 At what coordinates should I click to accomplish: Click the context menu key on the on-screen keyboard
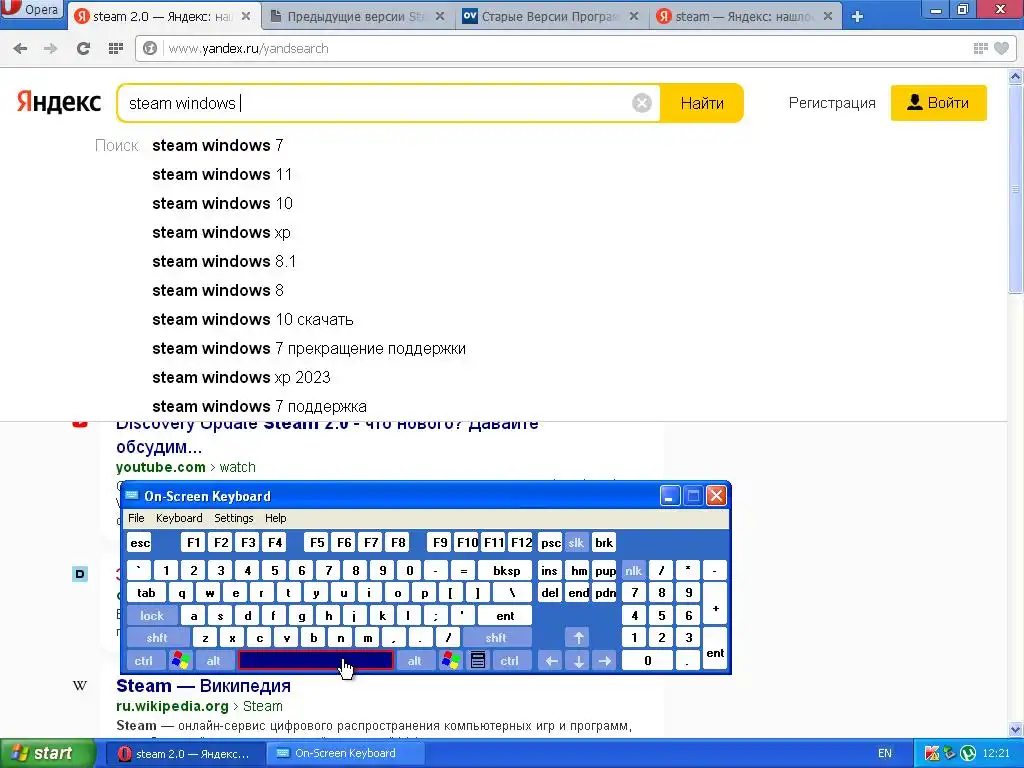click(x=478, y=660)
